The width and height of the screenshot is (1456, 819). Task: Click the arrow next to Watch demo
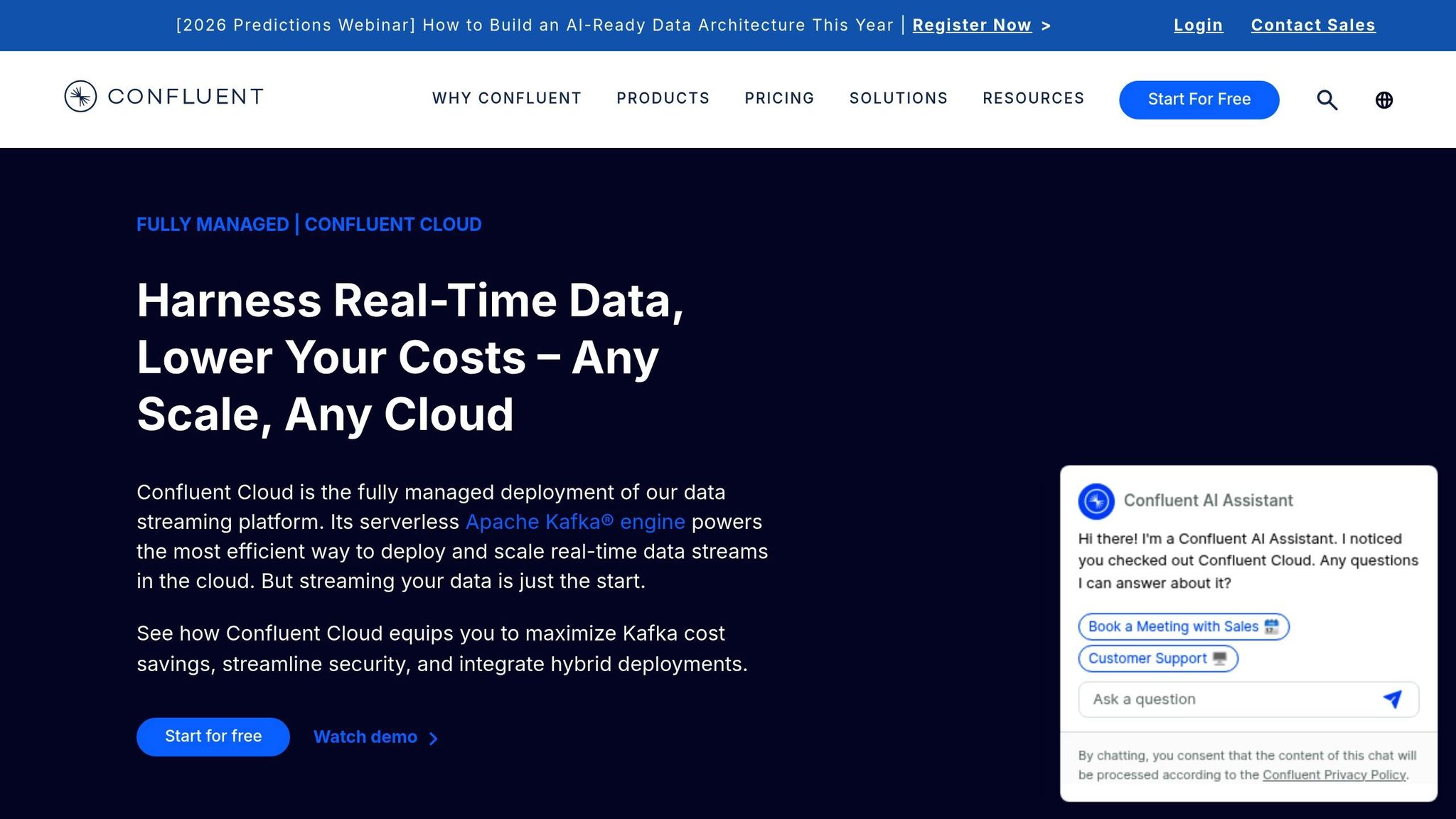point(434,739)
